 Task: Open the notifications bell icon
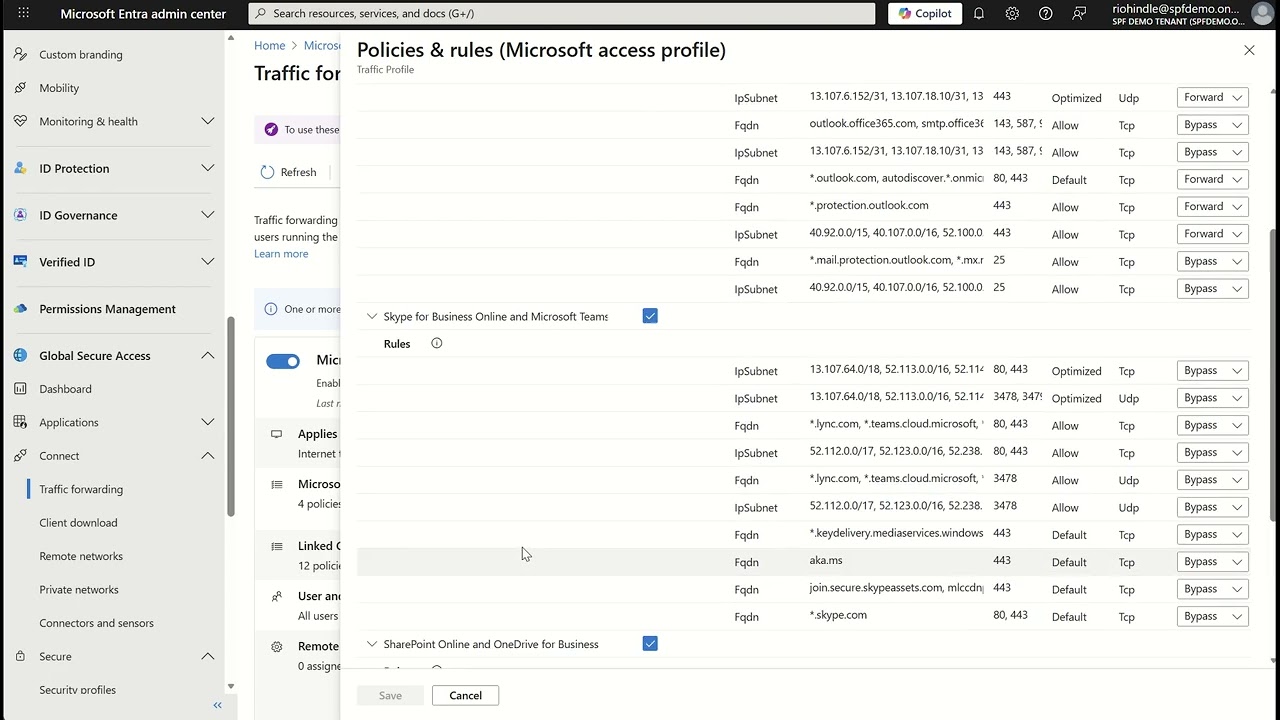979,14
